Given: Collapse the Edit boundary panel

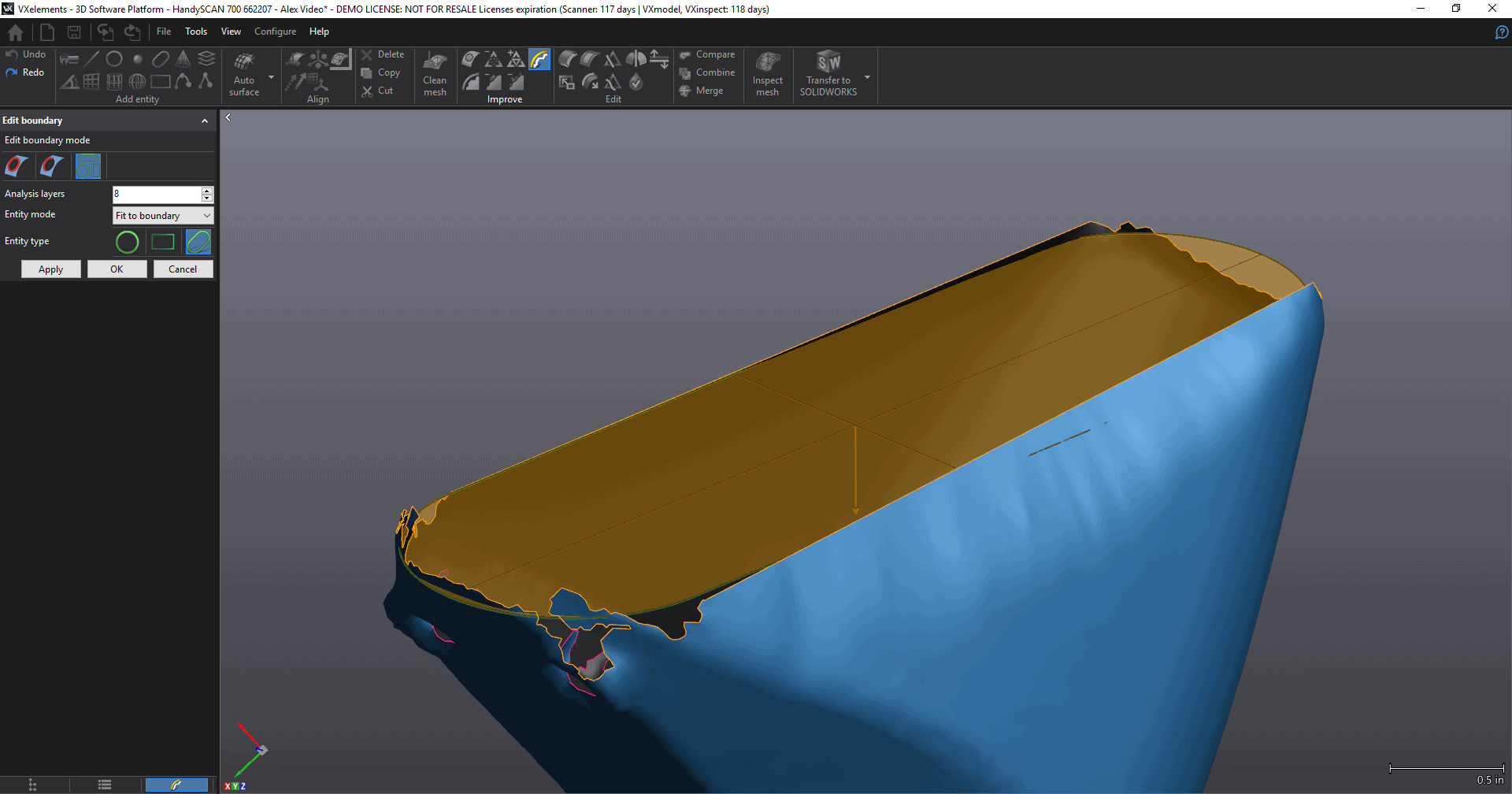Looking at the screenshot, I should (205, 121).
